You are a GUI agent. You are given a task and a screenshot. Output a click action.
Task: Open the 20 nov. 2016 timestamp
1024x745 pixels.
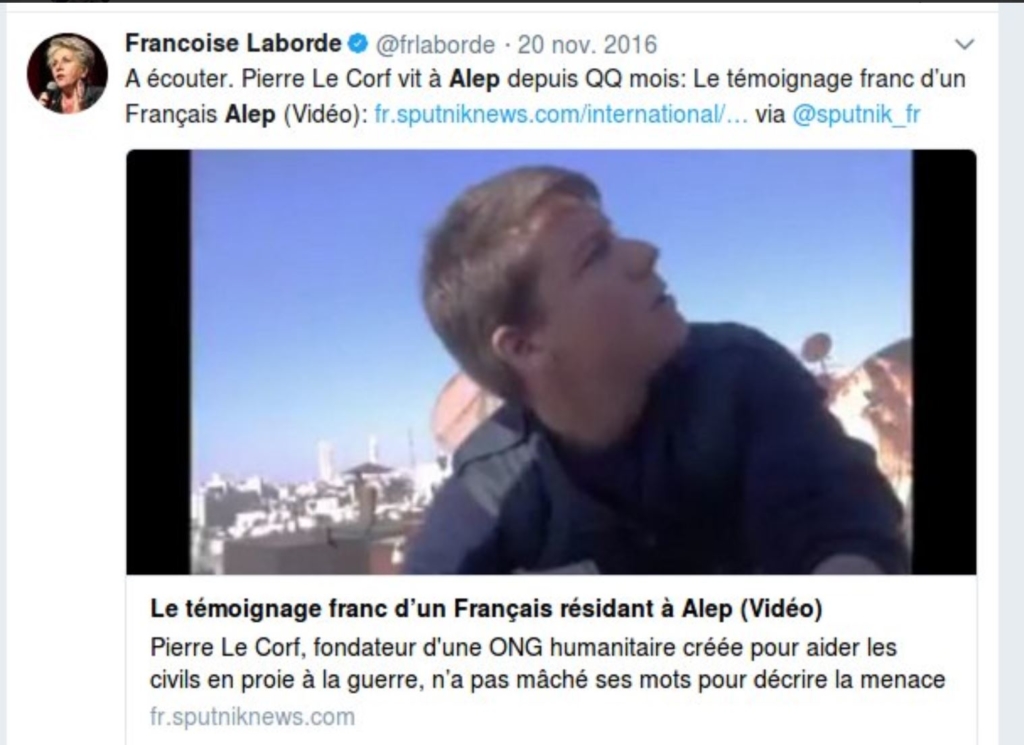point(587,44)
